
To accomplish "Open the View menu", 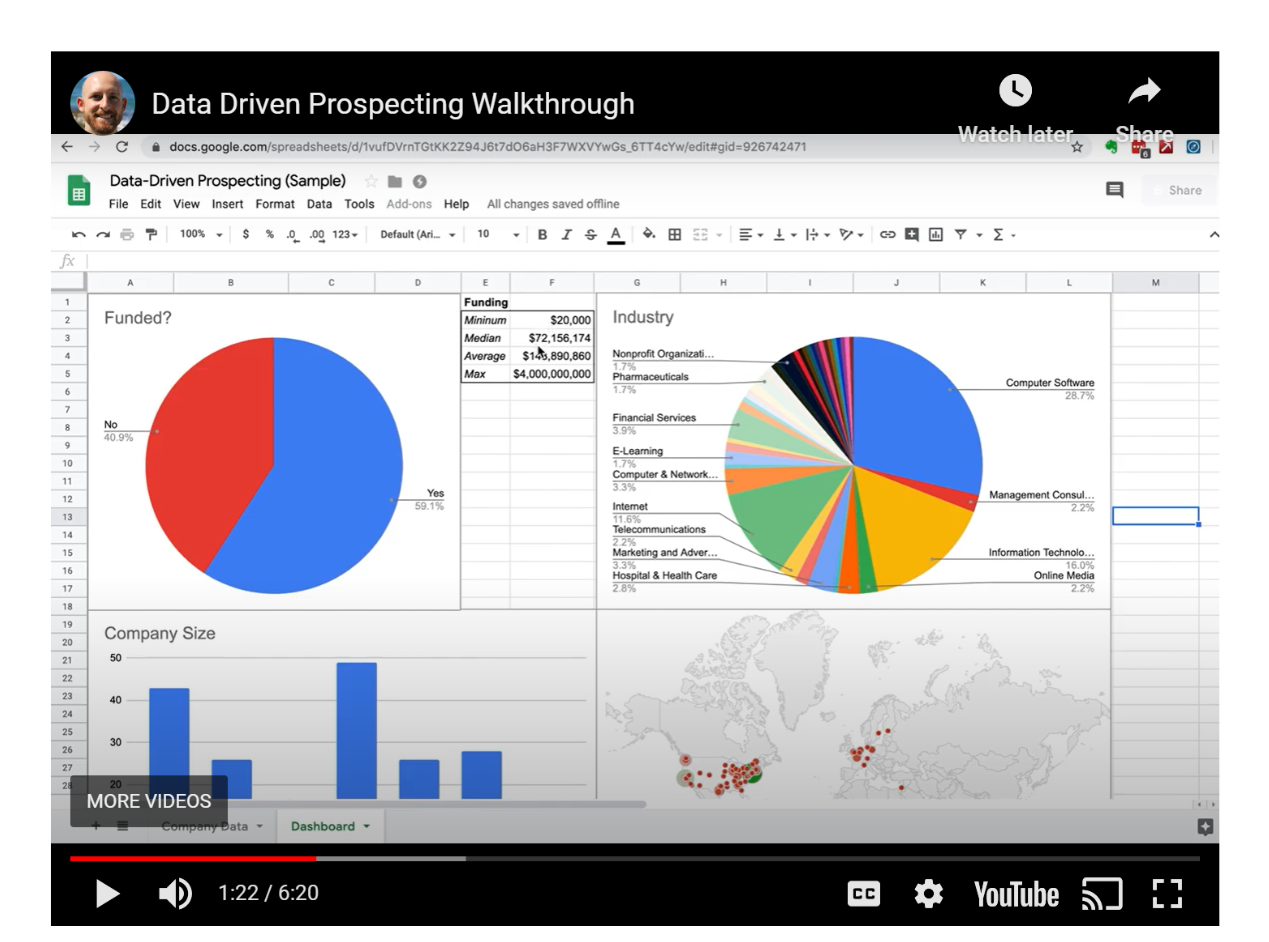I will 186,204.
